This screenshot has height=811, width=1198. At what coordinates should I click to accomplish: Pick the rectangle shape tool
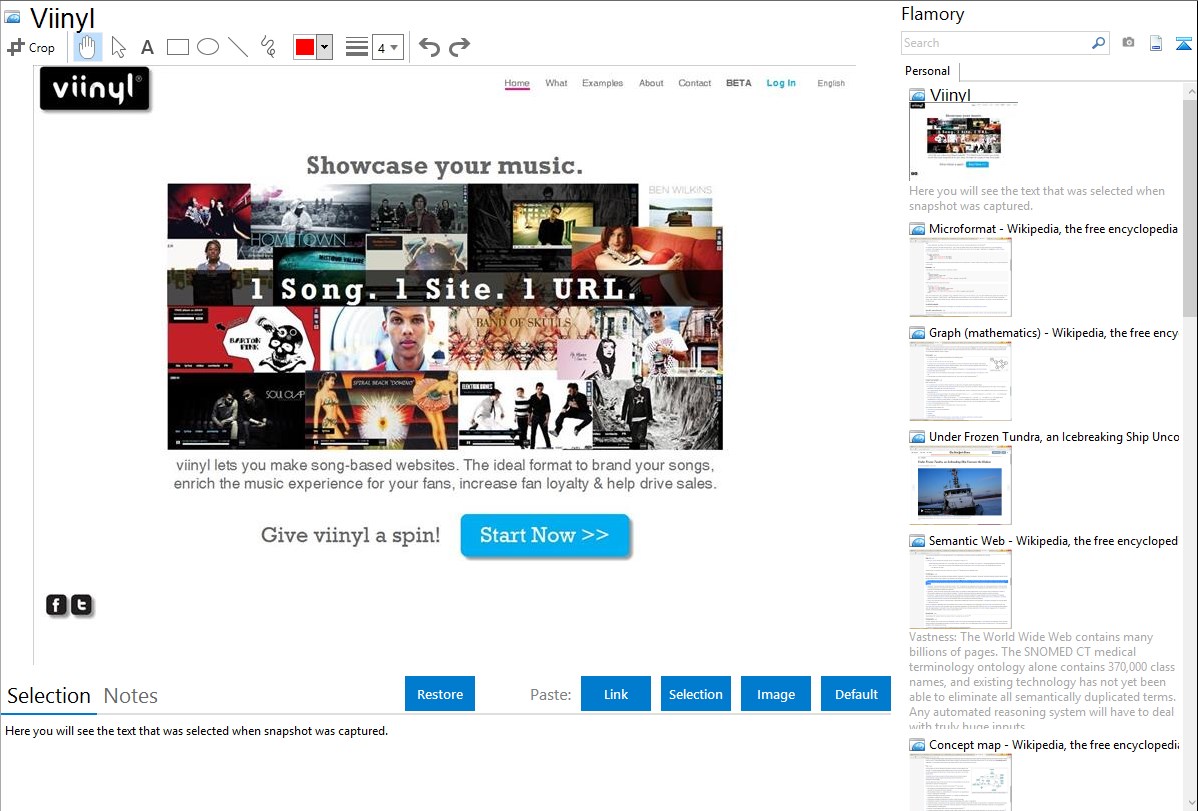(x=177, y=47)
